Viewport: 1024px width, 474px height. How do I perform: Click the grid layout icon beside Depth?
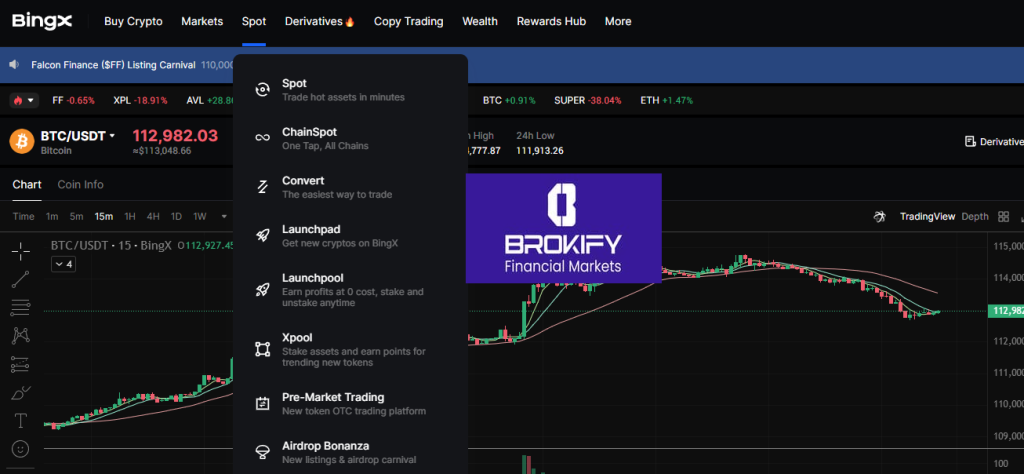pyautogui.click(x=1004, y=216)
